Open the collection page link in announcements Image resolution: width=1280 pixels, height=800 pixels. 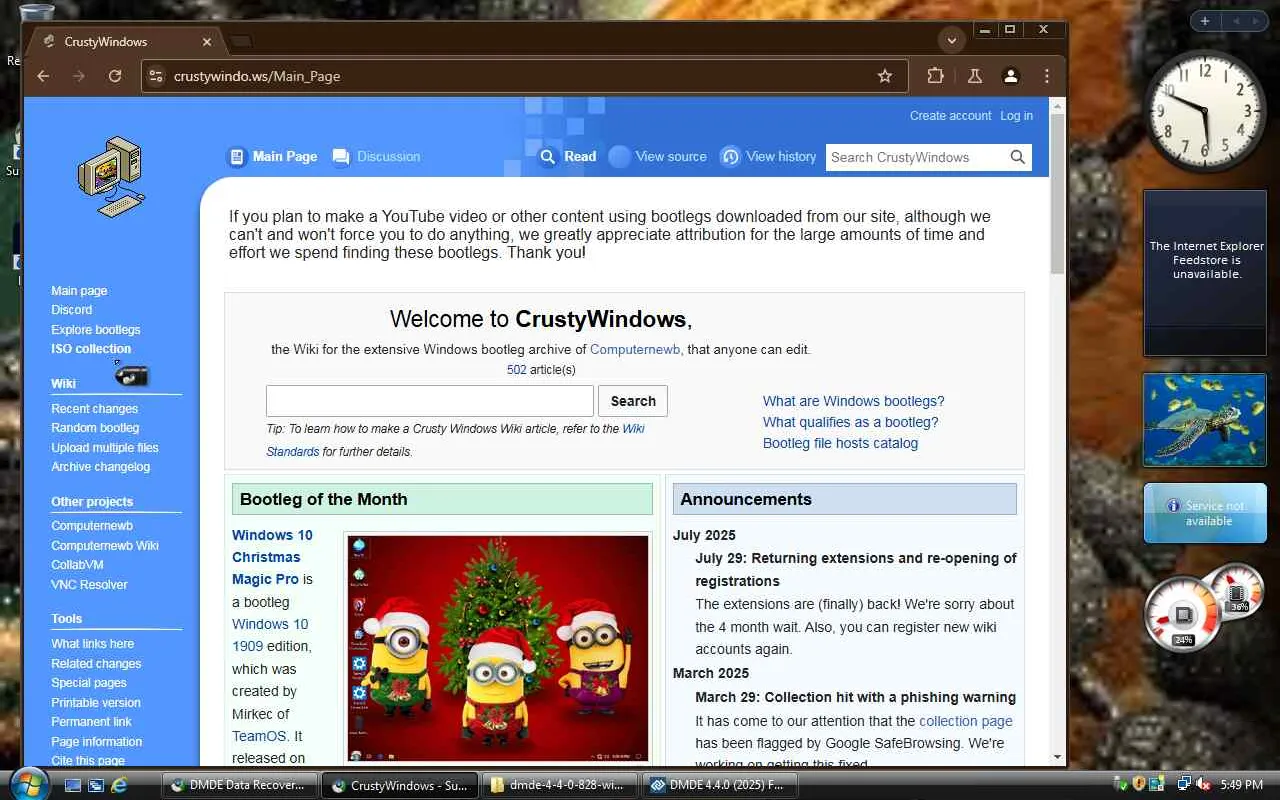[x=966, y=721]
